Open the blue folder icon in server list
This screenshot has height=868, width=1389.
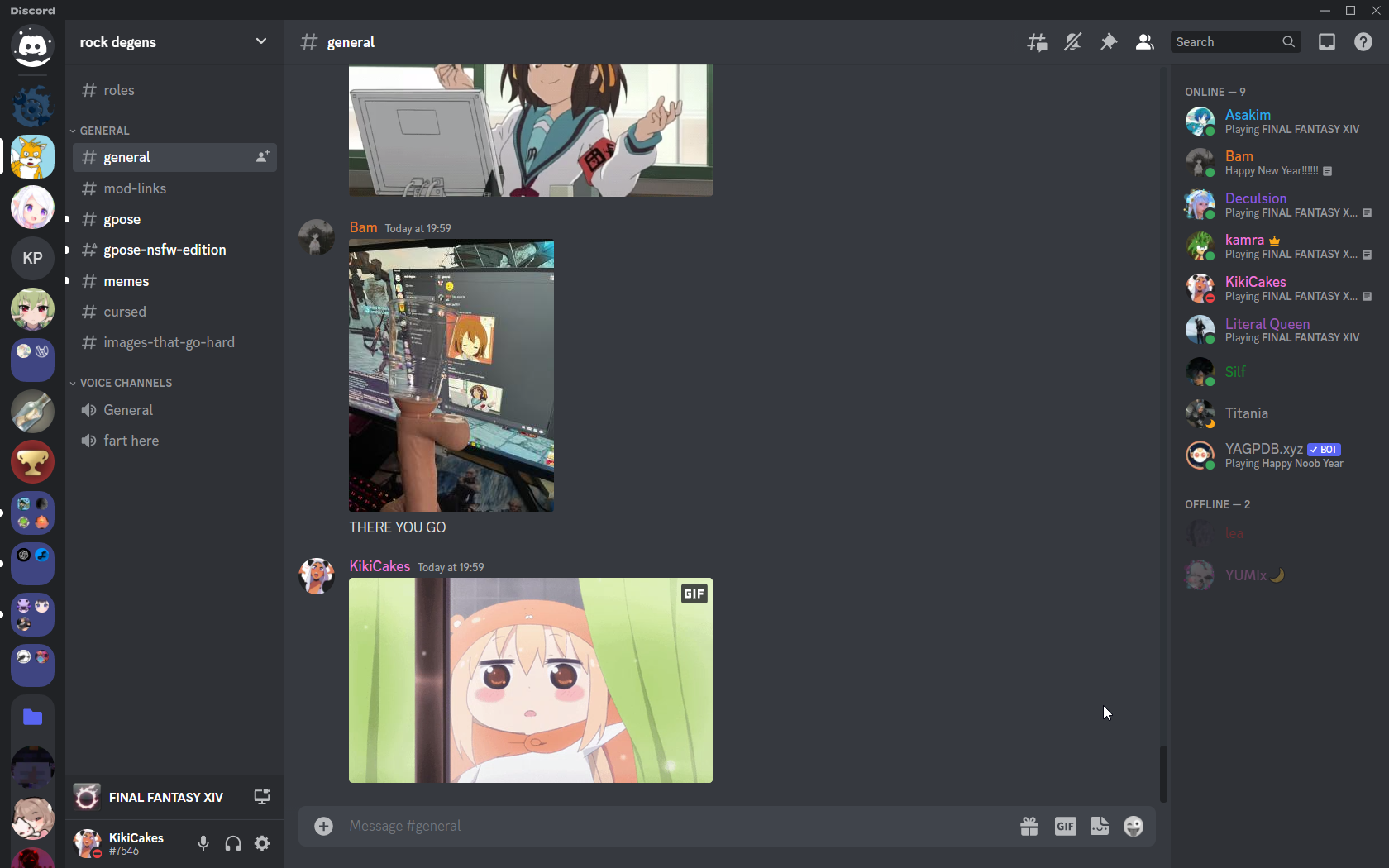(32, 717)
